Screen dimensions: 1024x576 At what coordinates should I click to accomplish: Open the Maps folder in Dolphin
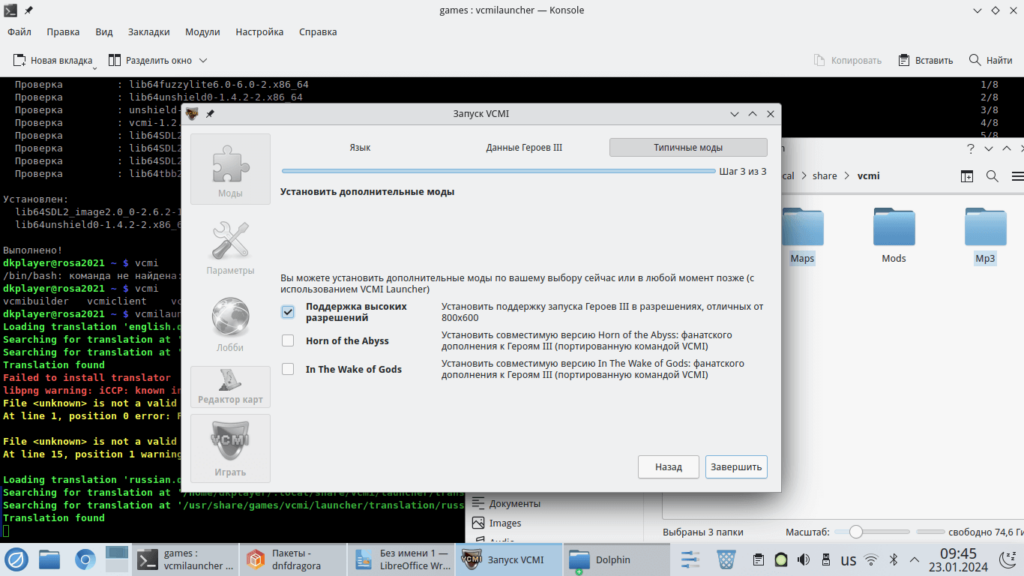(802, 236)
